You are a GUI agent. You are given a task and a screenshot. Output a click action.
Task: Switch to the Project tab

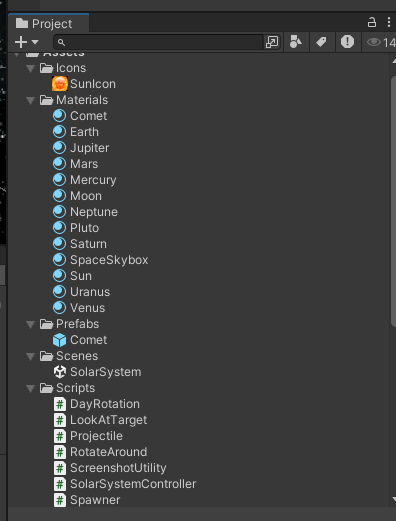pos(44,24)
